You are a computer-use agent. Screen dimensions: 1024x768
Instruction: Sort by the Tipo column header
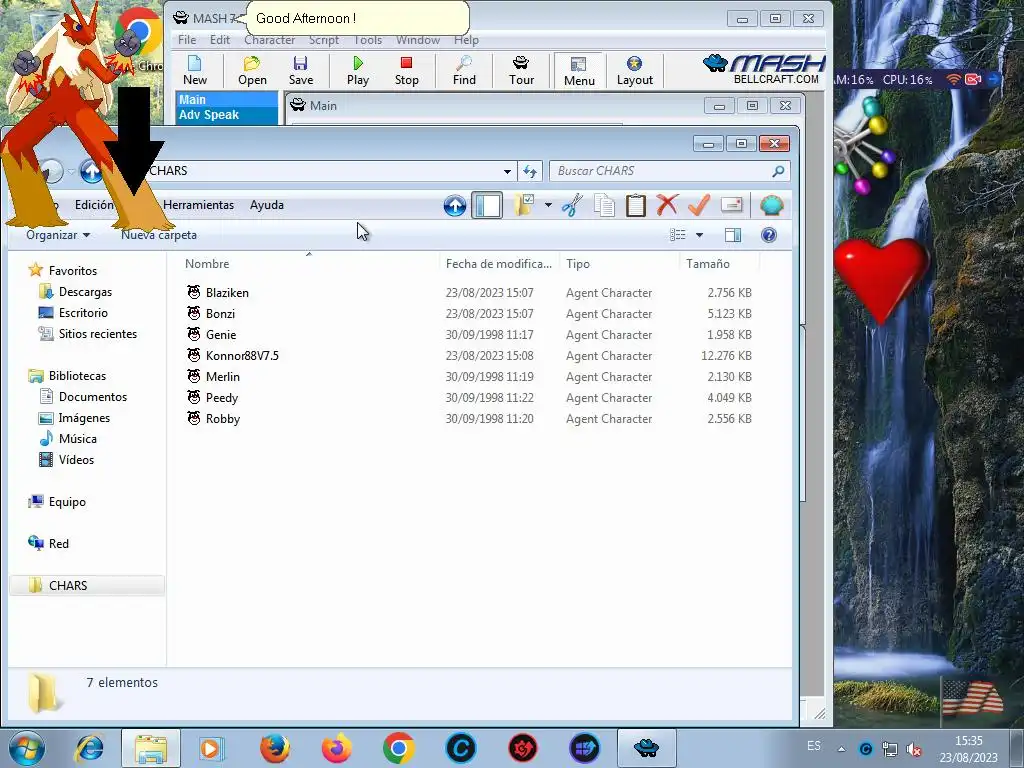coord(577,264)
